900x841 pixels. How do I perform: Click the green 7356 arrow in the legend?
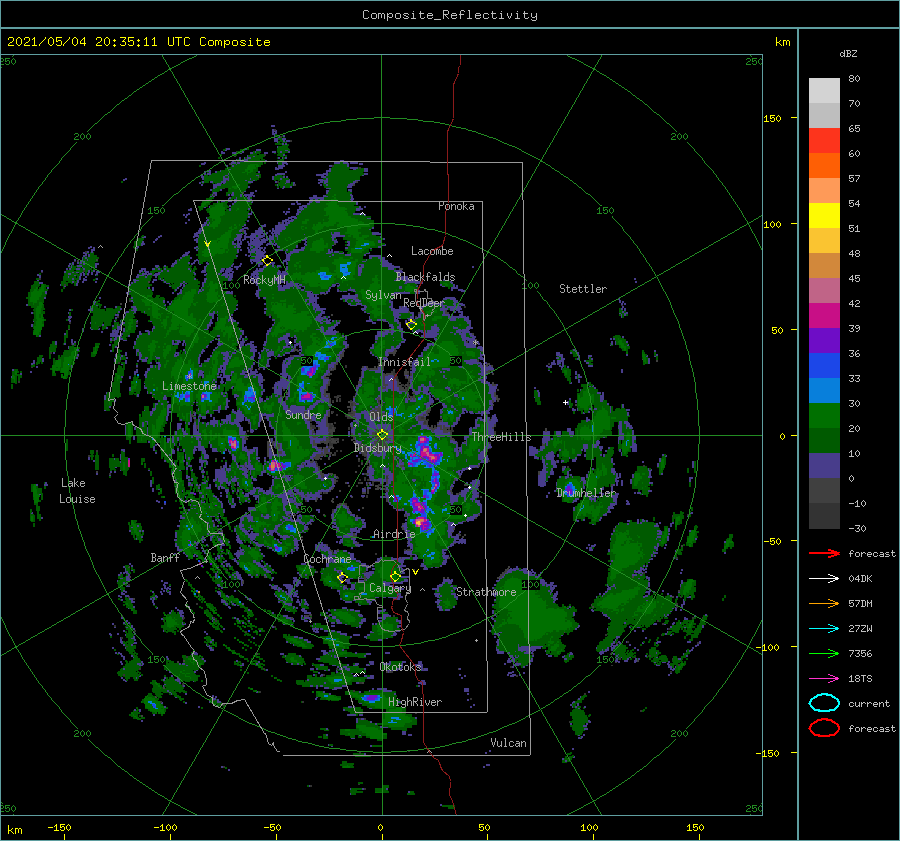824,653
